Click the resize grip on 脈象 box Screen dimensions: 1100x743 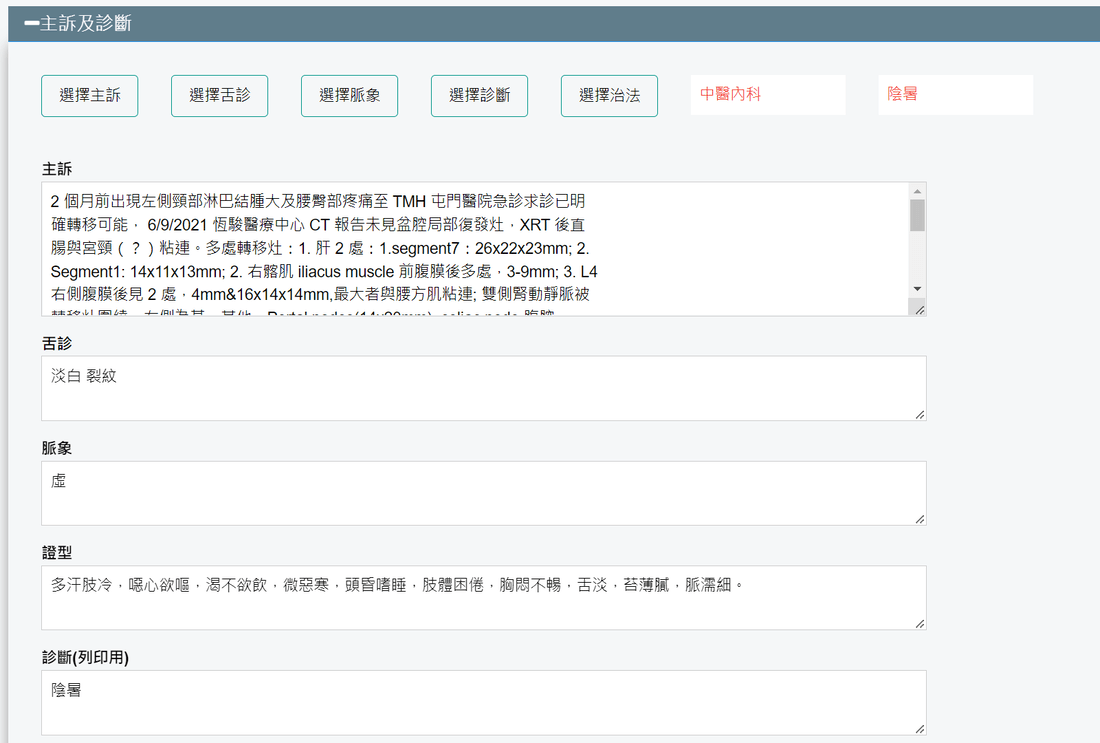[919, 519]
